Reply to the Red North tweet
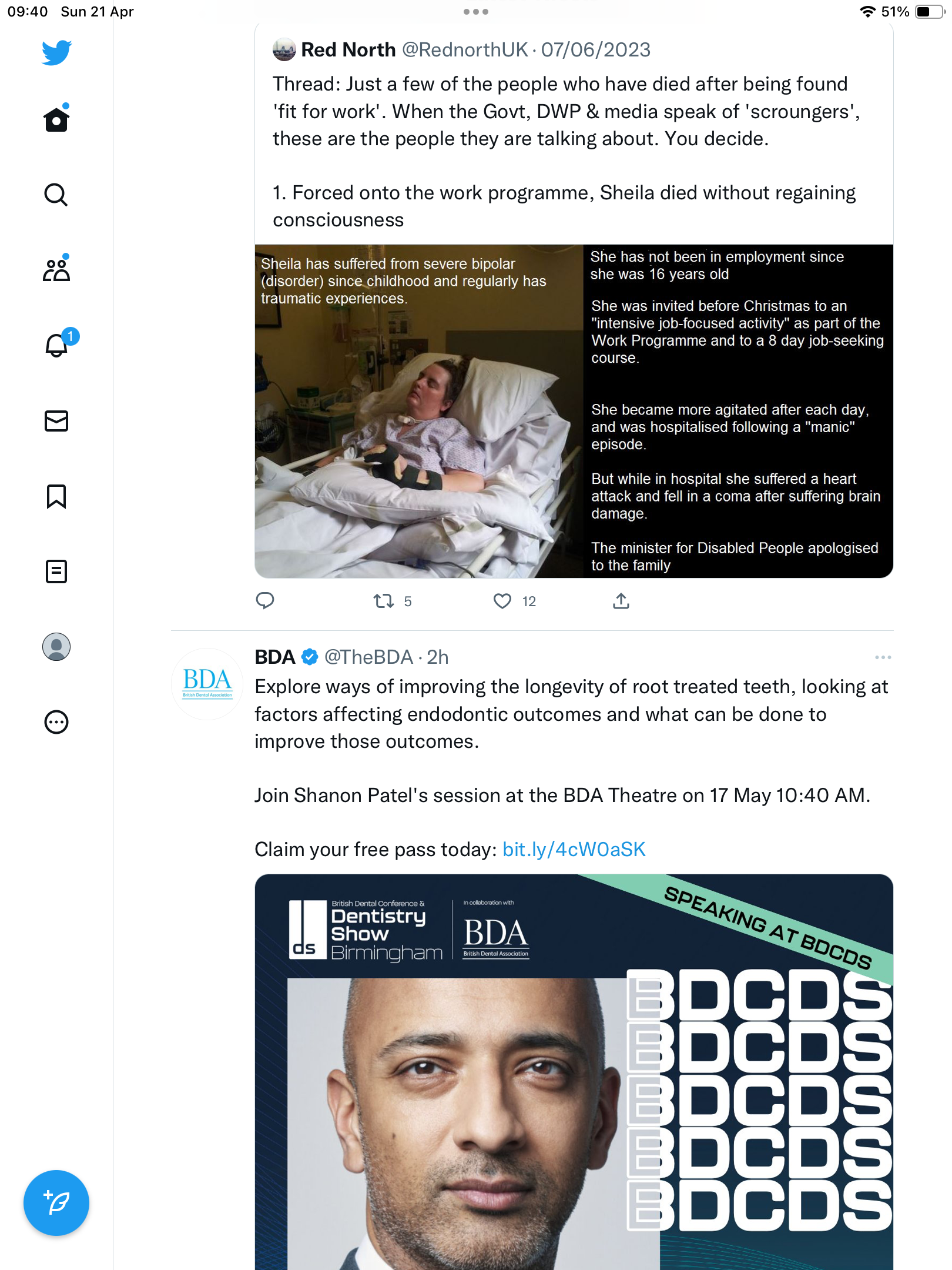 click(x=265, y=601)
